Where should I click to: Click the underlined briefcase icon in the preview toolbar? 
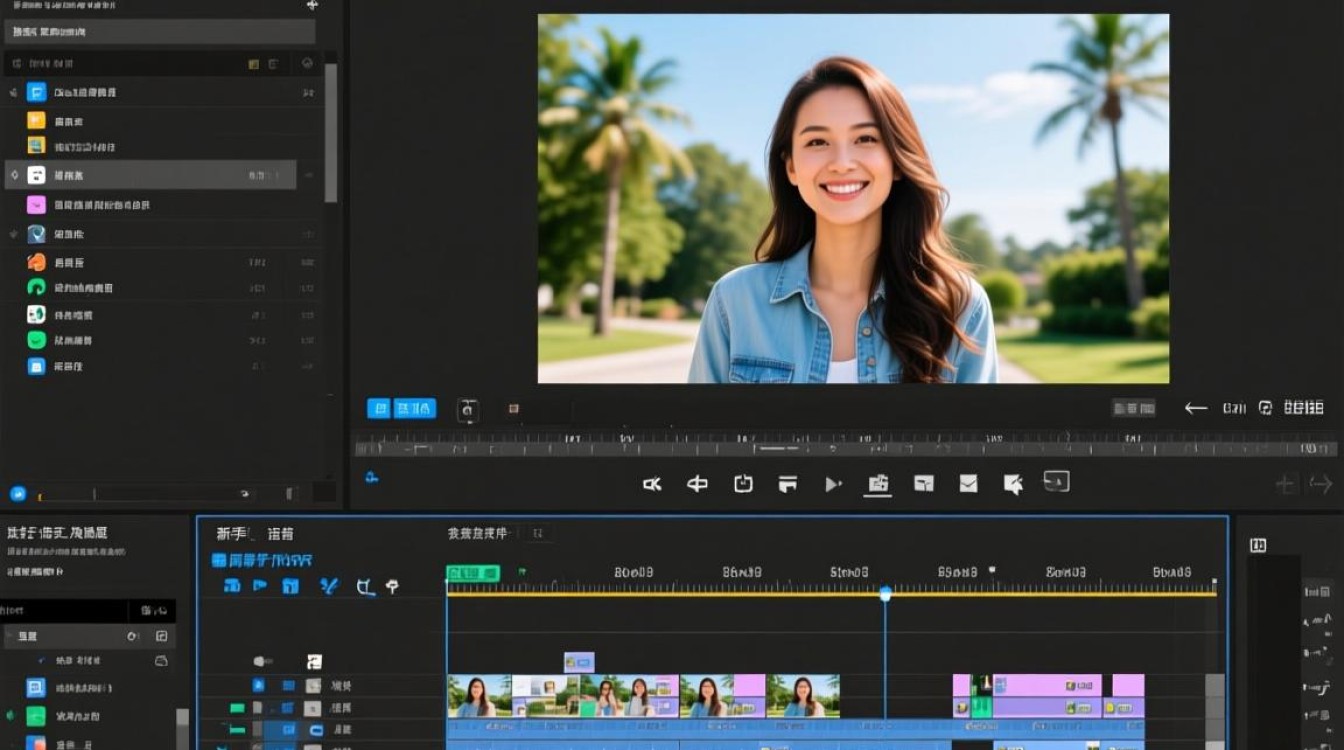tap(878, 484)
